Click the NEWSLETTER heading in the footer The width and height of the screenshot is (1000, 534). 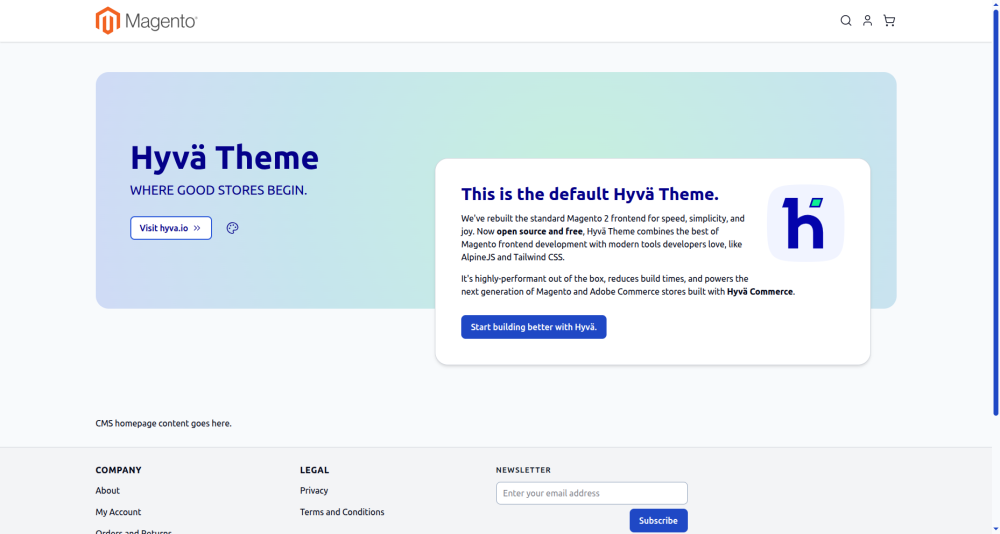523,470
